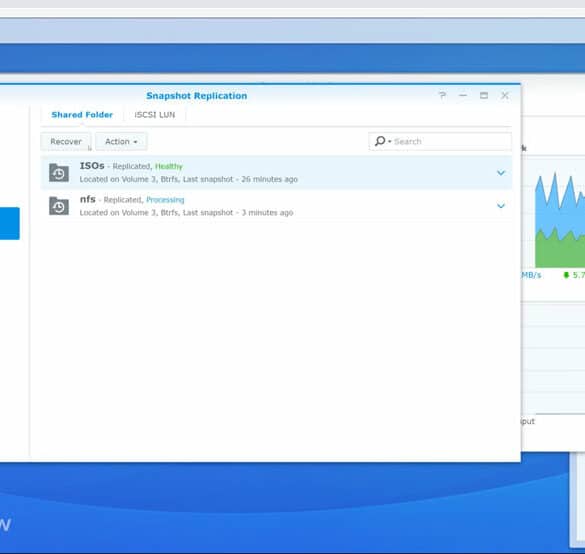Image resolution: width=585 pixels, height=554 pixels.
Task: Expand the nfs row details chevron
Action: [501, 206]
